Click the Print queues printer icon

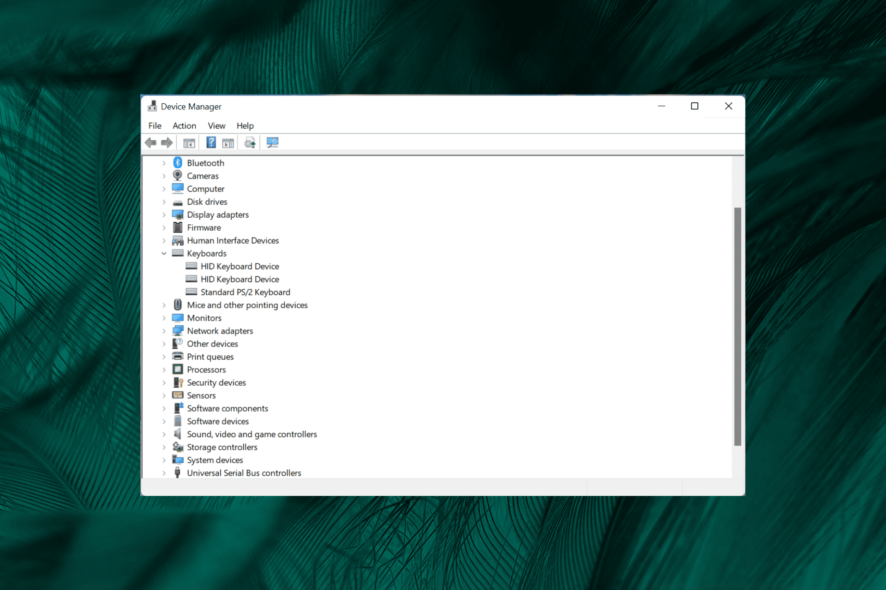coord(177,357)
